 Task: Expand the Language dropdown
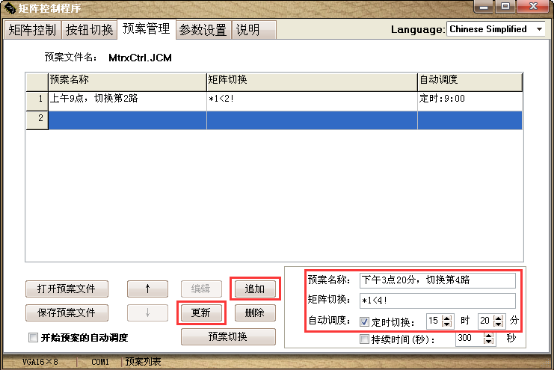(539, 29)
